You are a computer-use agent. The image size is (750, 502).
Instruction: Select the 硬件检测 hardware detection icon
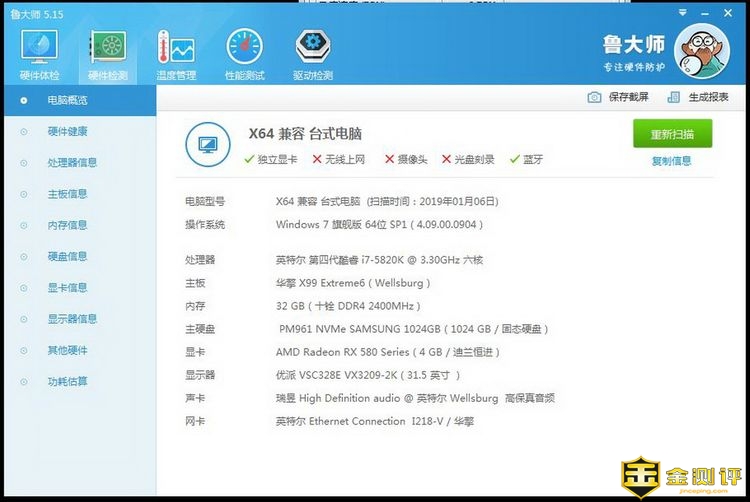point(107,47)
